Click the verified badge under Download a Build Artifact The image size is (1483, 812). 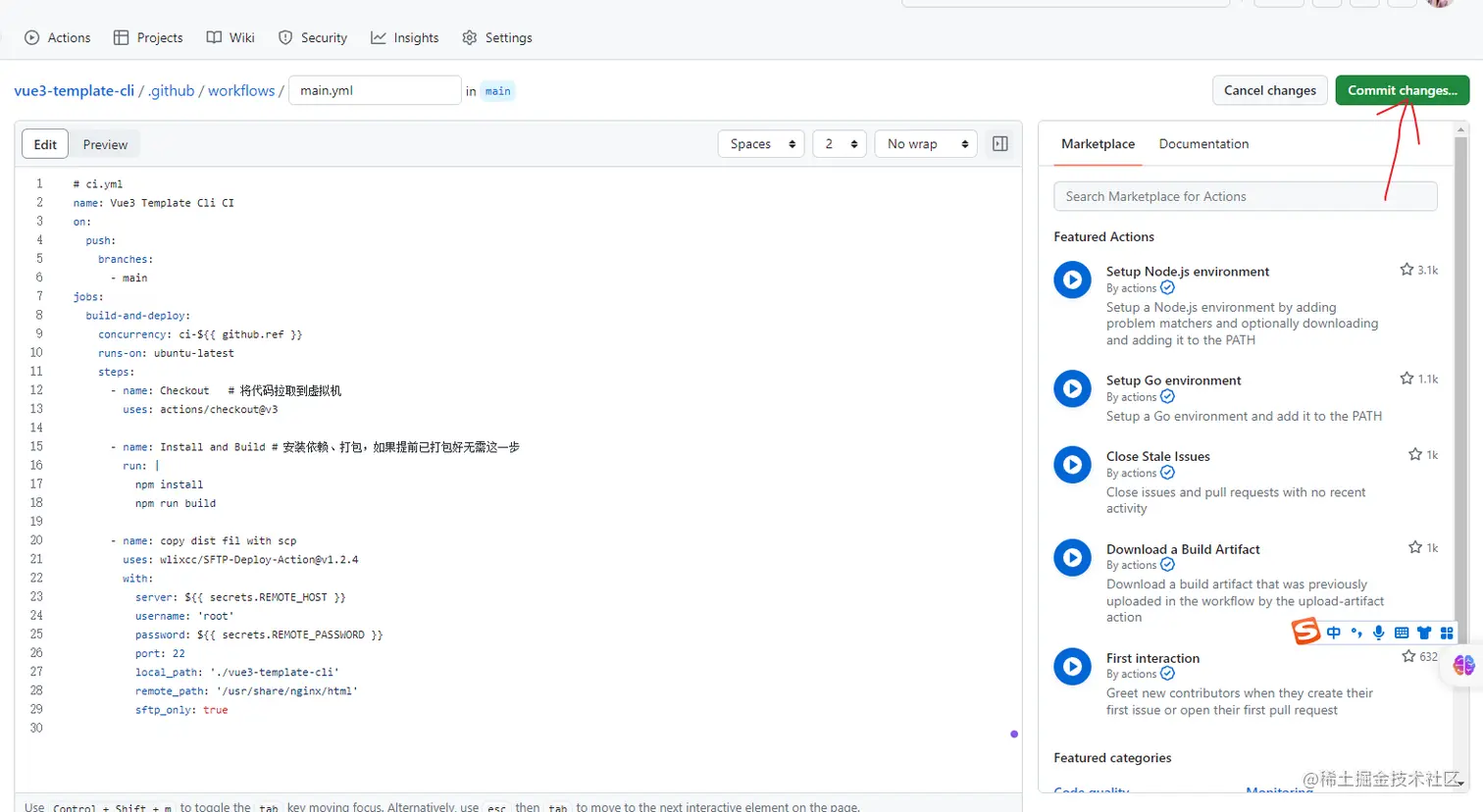point(1167,565)
